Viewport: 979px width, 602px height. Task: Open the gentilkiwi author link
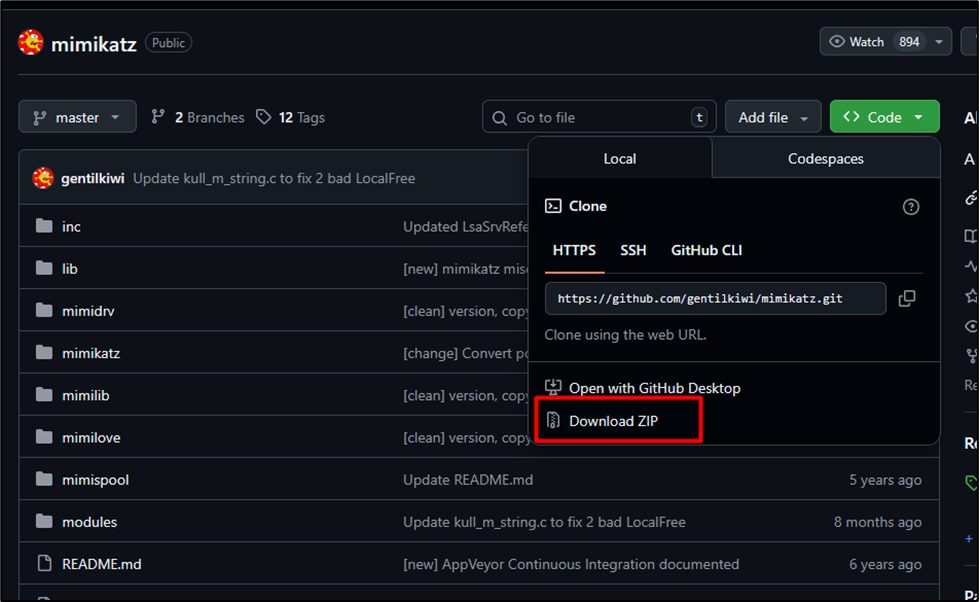click(92, 178)
